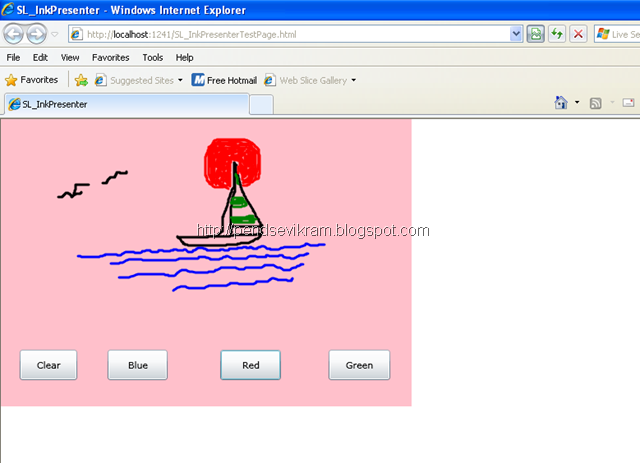Open the Suggested Sites link

(134, 80)
